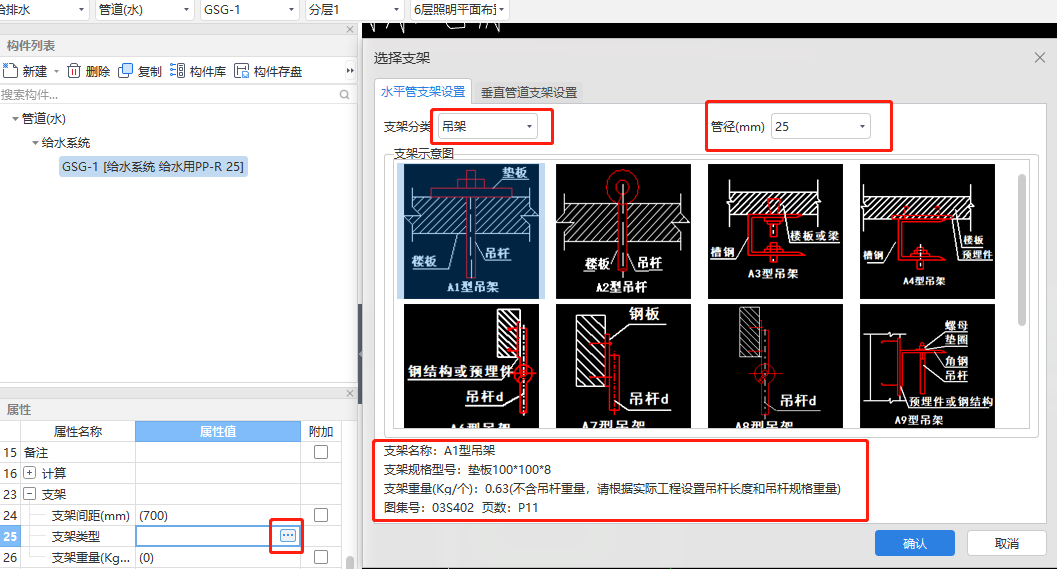1057x569 pixels.
Task: Select the A1型吊架 thumbnail
Action: pos(471,231)
